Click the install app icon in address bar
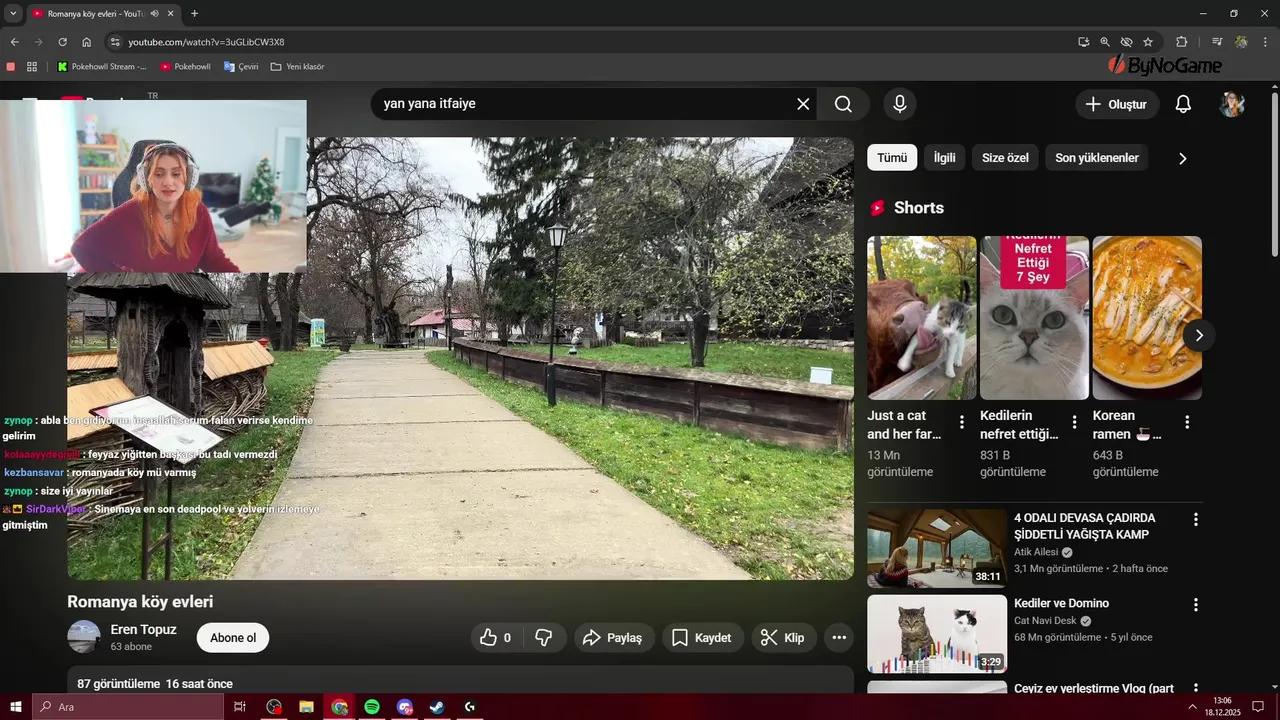 pyautogui.click(x=1084, y=42)
